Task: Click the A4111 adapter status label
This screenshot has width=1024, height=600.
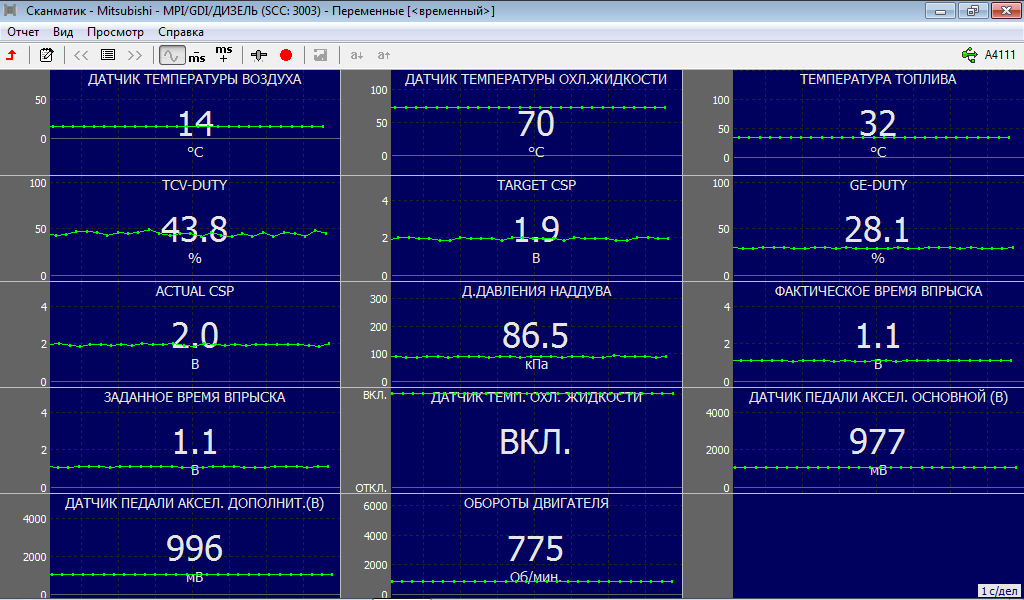Action: [x=1000, y=55]
